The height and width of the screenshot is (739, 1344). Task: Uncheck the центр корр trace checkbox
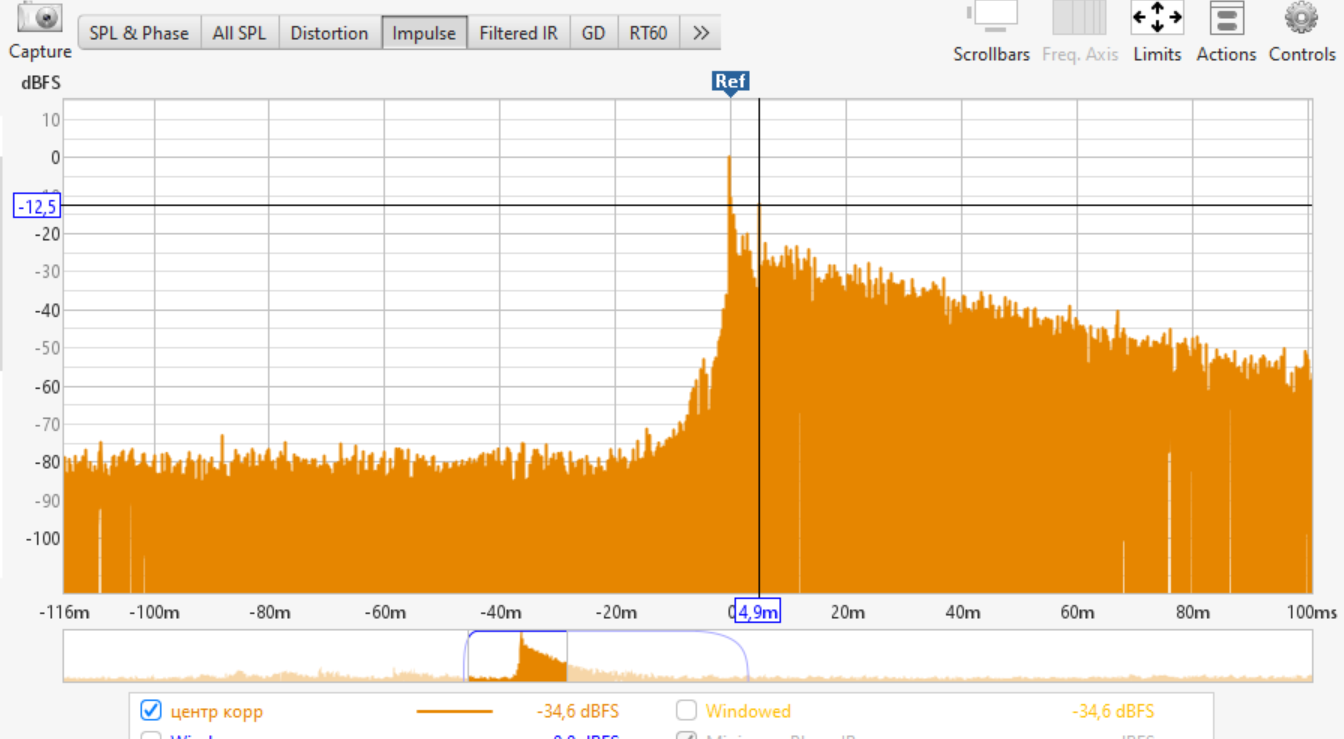click(x=151, y=711)
